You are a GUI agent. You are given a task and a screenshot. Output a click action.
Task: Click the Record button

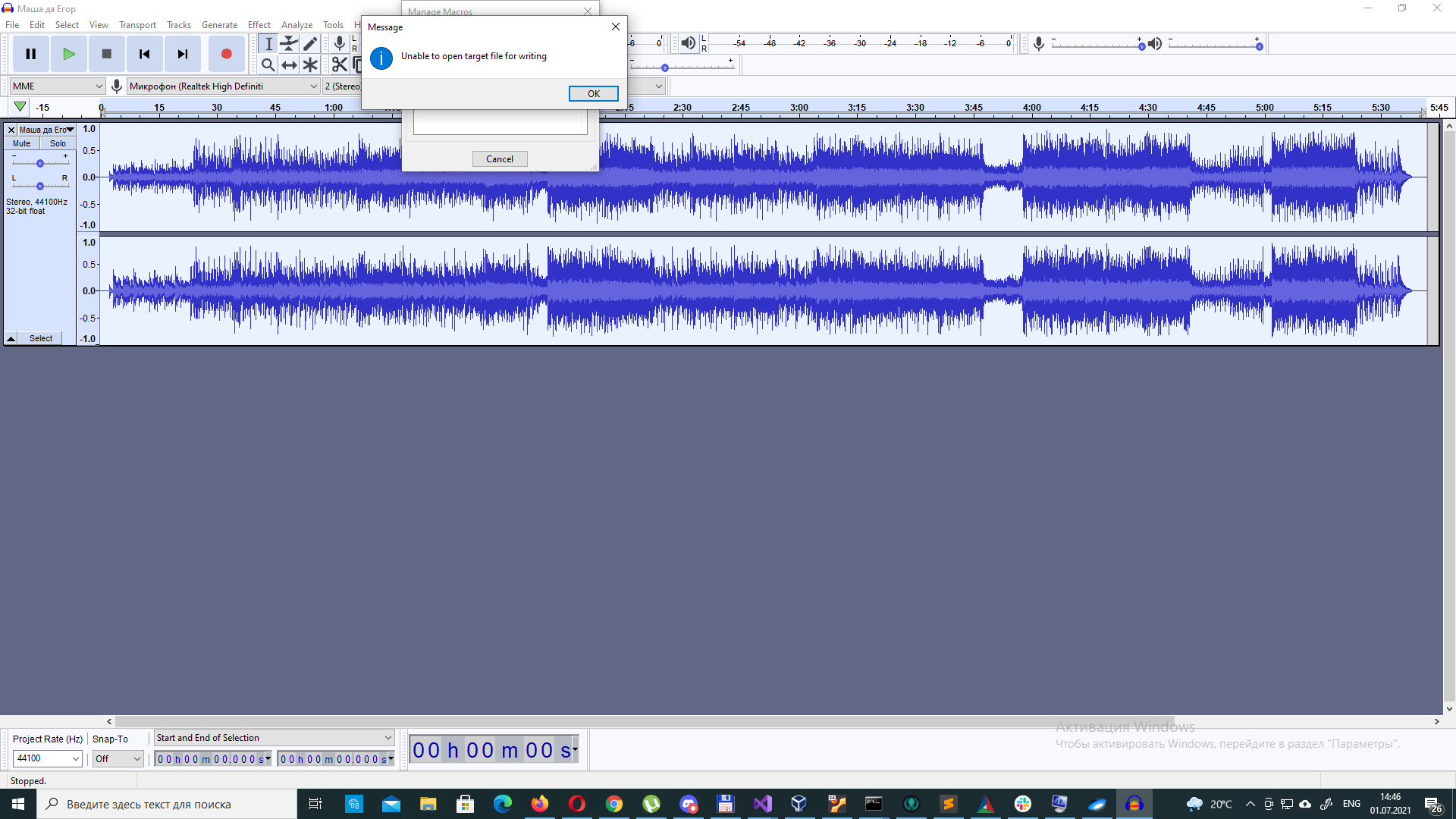(225, 53)
